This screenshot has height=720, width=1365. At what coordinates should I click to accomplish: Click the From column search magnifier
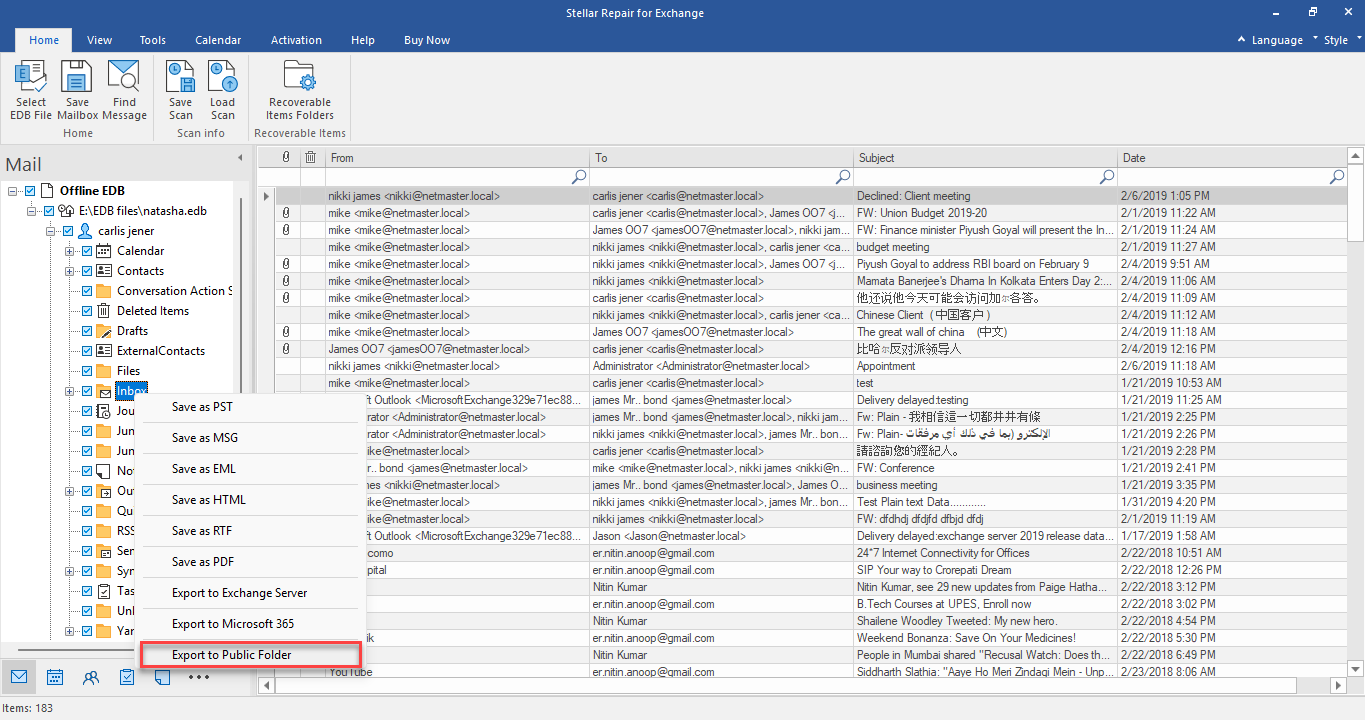[x=578, y=177]
